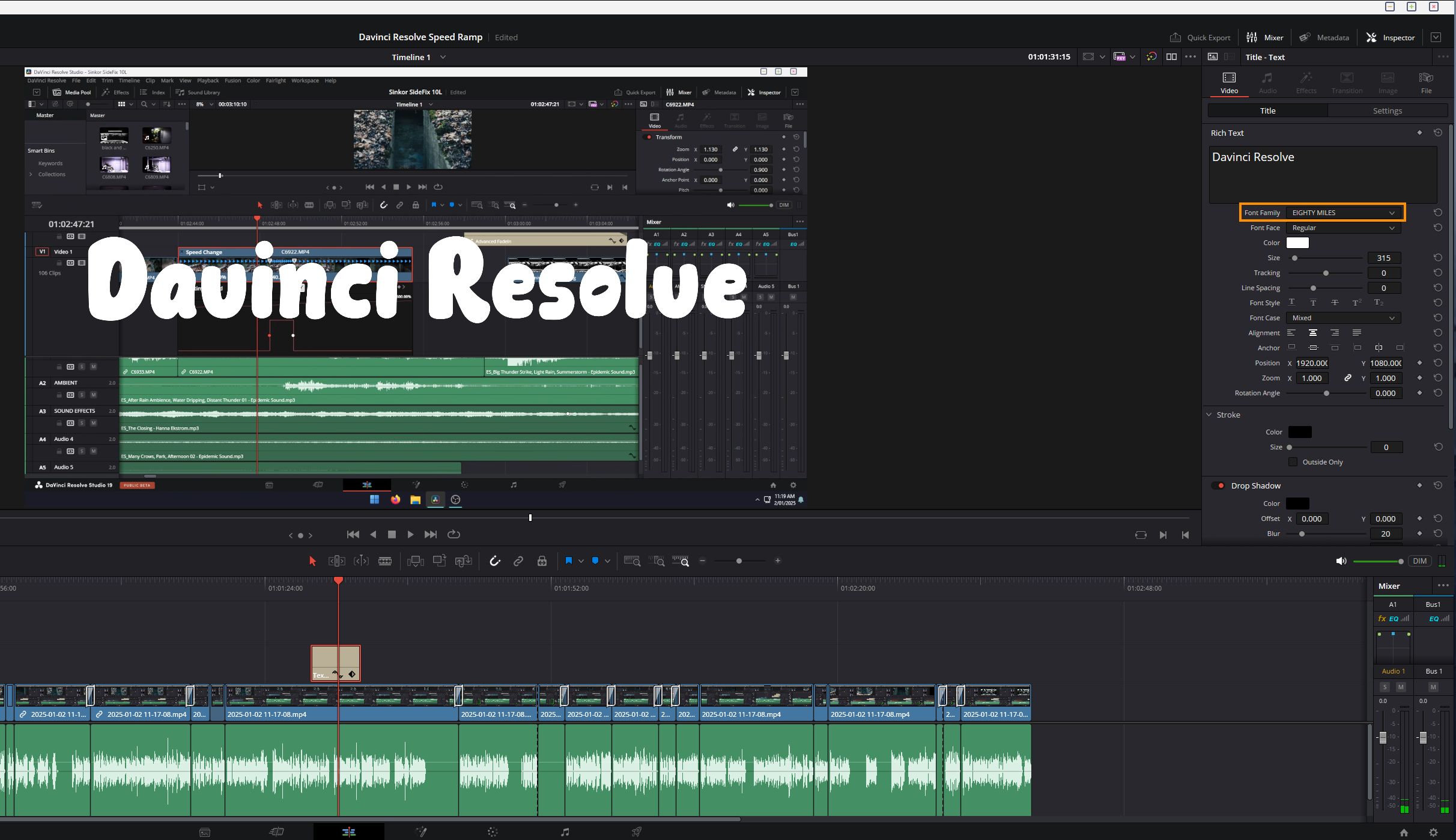Image resolution: width=1456 pixels, height=840 pixels.
Task: Toggle the Zoom link icon
Action: click(x=1348, y=378)
